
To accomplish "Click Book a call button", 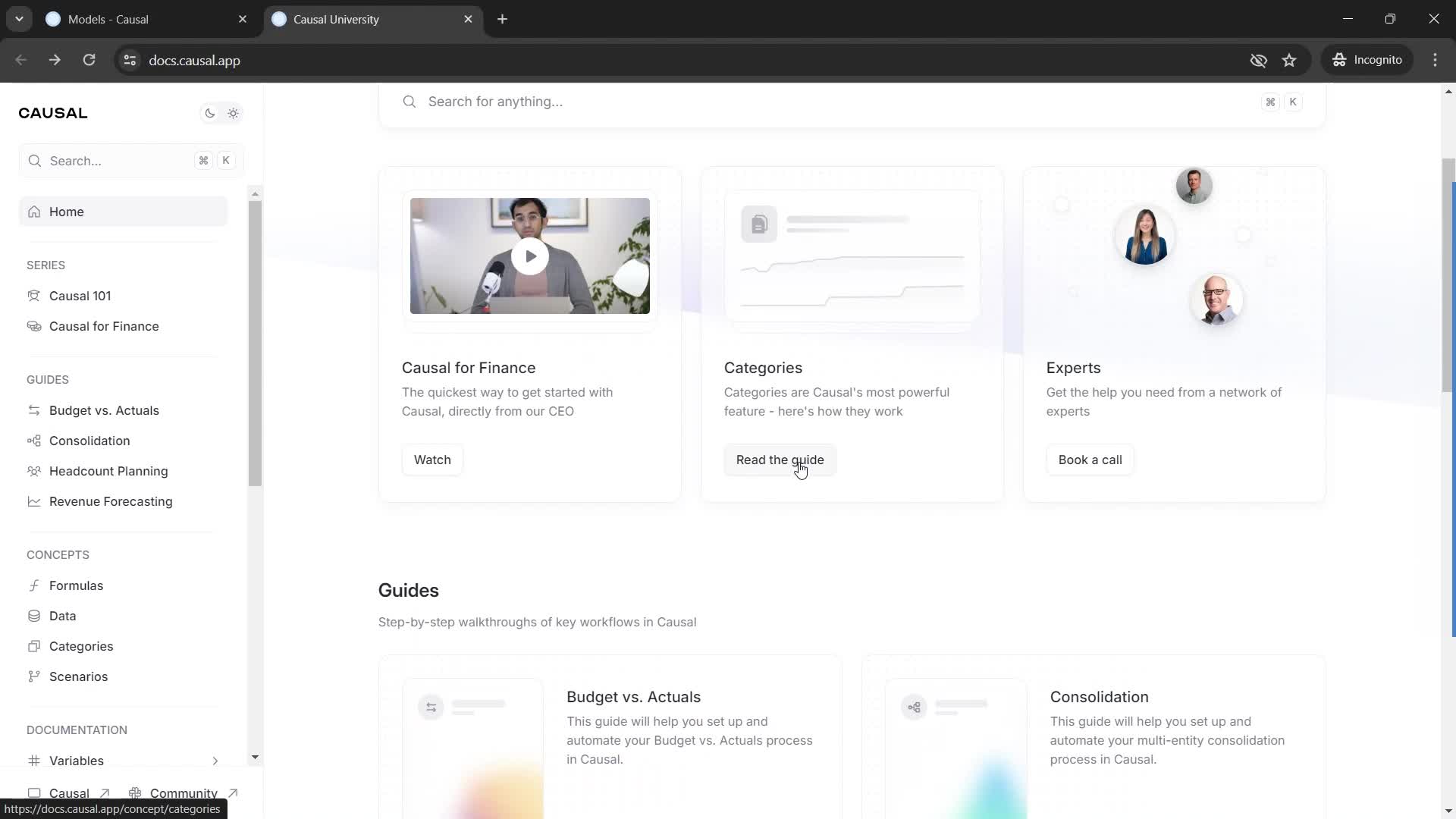I will (x=1090, y=460).
